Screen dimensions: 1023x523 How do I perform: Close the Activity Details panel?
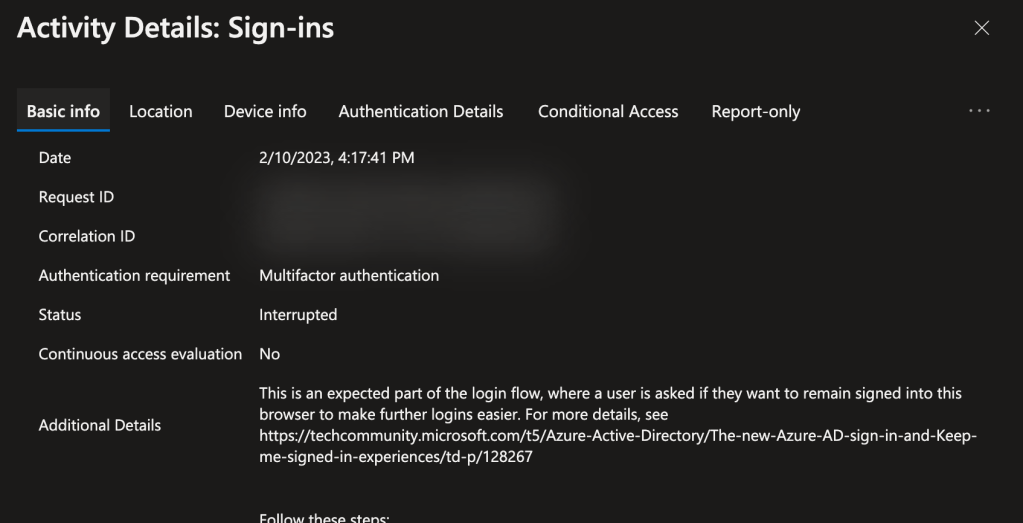(981, 28)
